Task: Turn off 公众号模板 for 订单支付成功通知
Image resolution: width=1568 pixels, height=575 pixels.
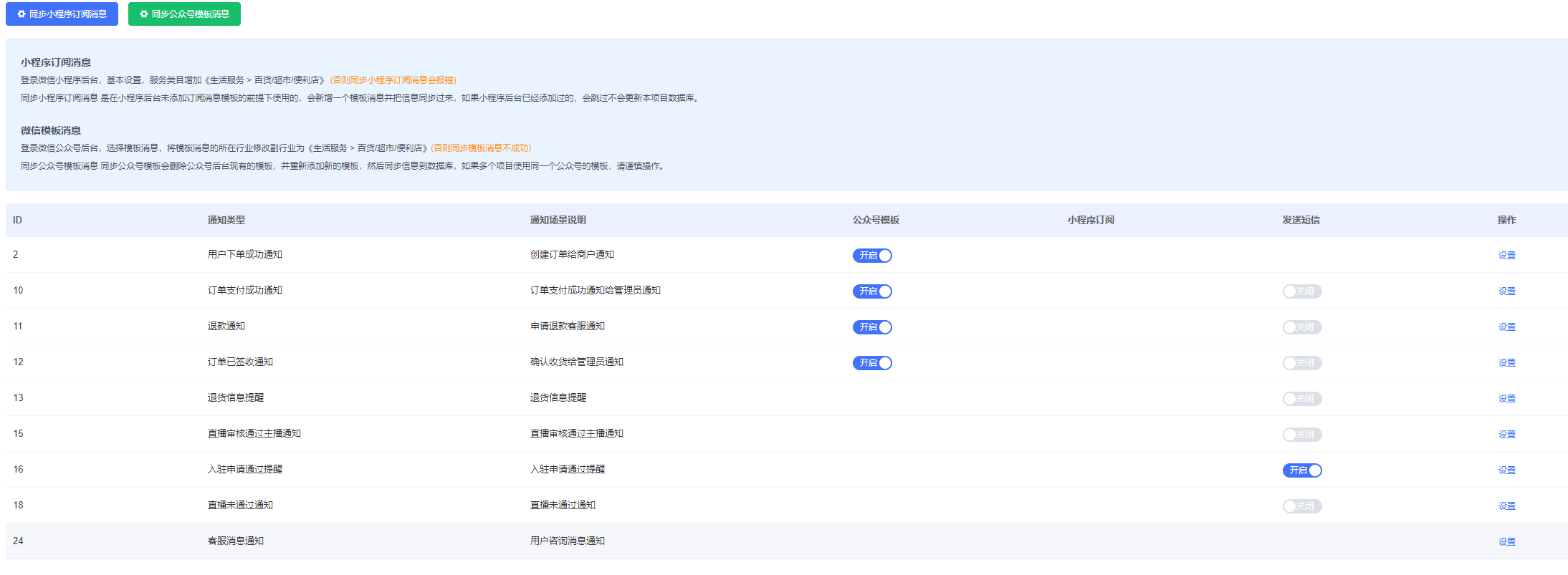Action: click(x=872, y=291)
